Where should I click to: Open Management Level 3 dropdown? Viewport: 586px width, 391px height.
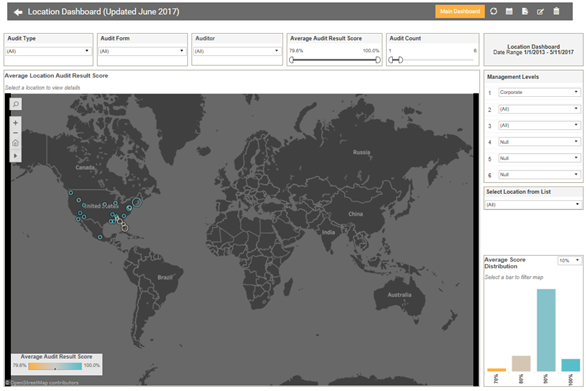(539, 125)
